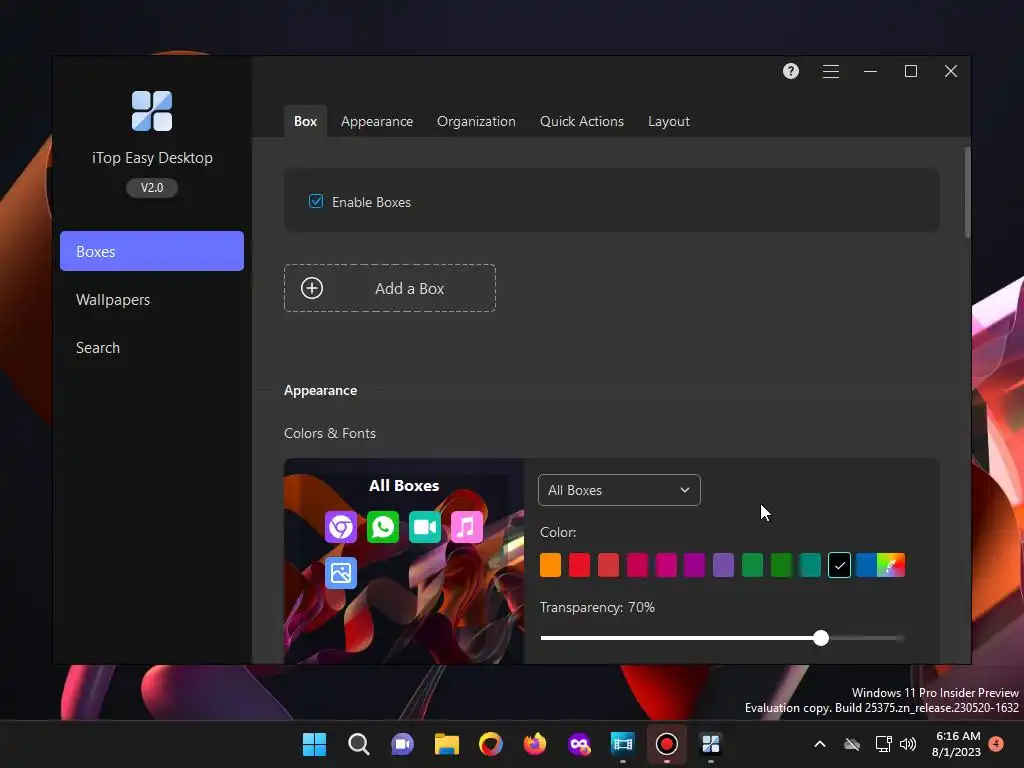Click the V2.0 version badge

[x=152, y=187]
